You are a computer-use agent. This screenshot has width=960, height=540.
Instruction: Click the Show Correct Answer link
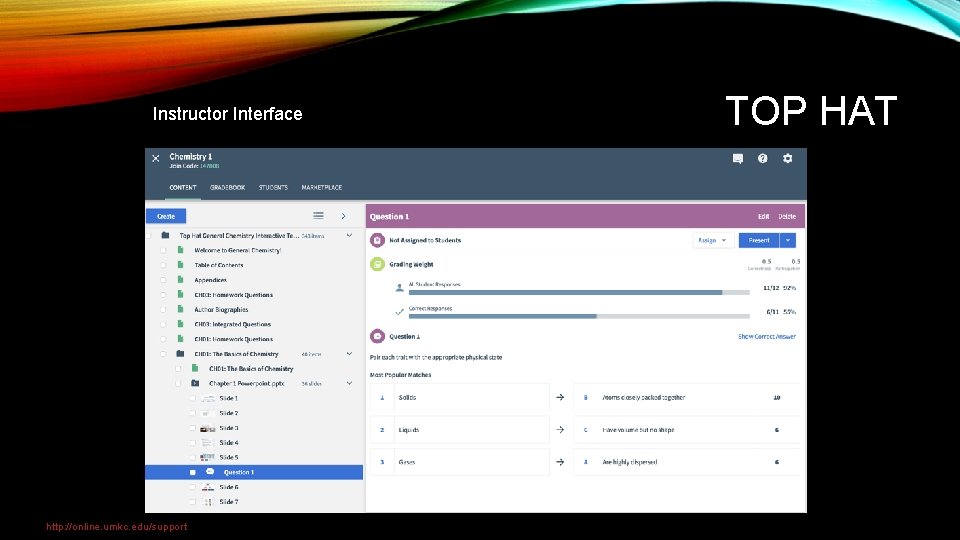coord(767,337)
